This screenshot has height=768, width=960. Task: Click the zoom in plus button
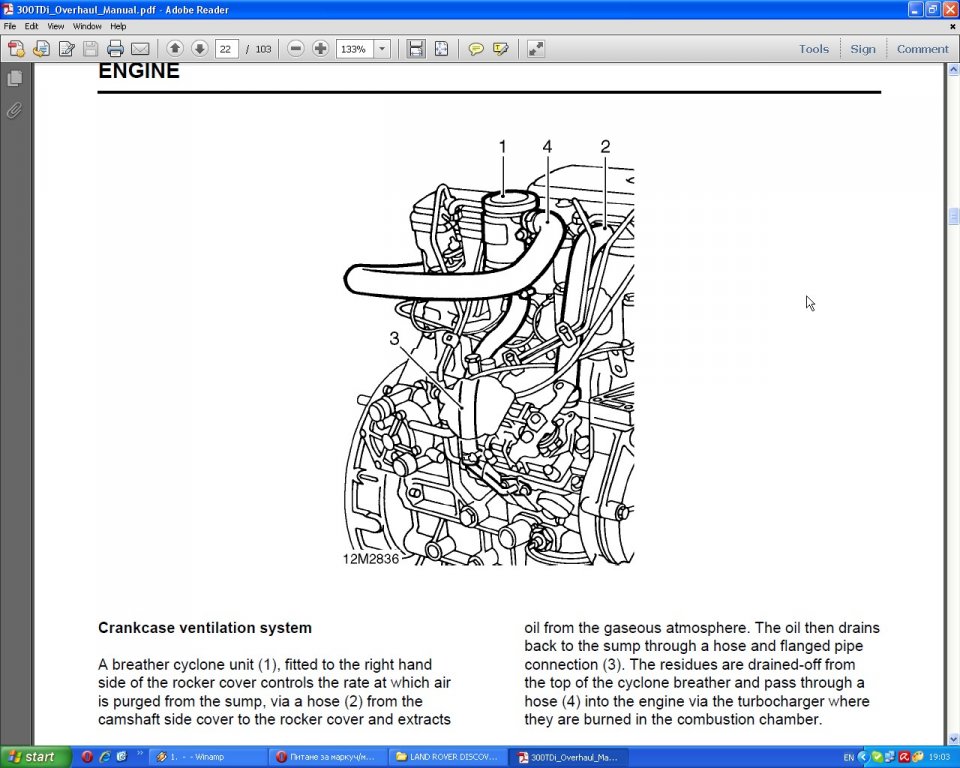[320, 49]
